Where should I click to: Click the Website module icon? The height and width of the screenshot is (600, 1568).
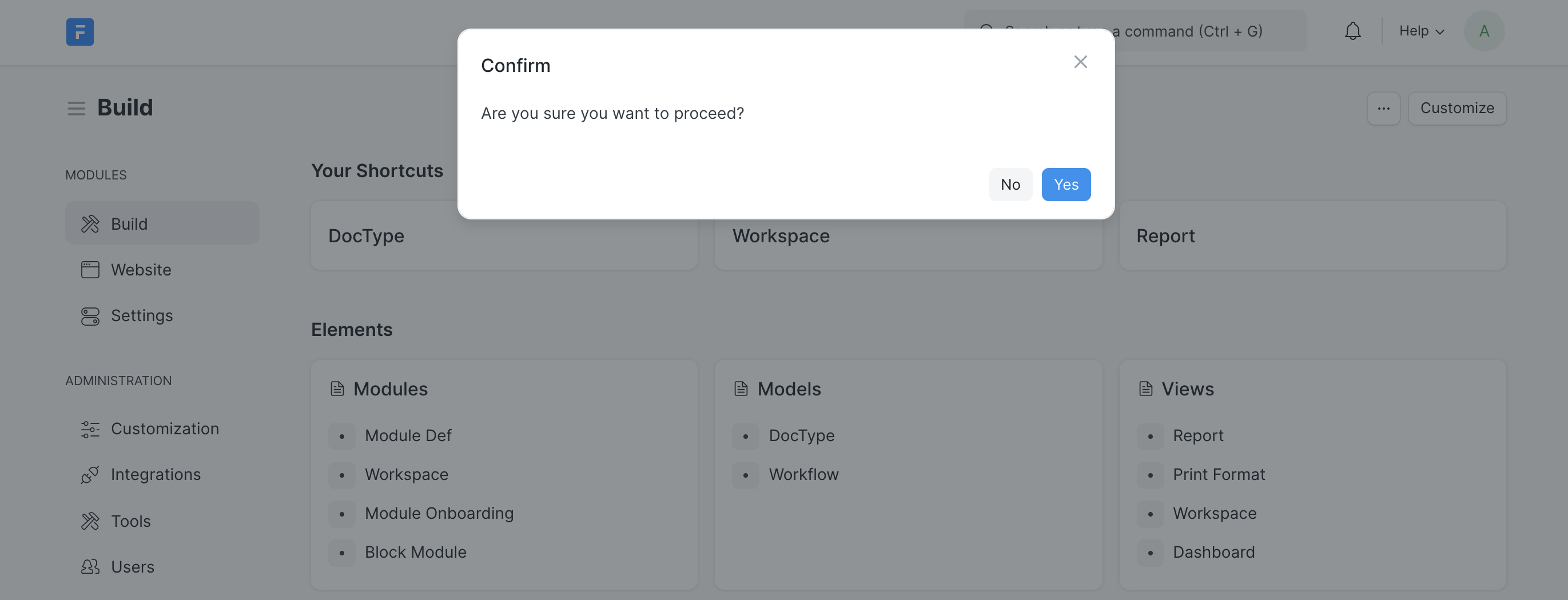pos(90,270)
